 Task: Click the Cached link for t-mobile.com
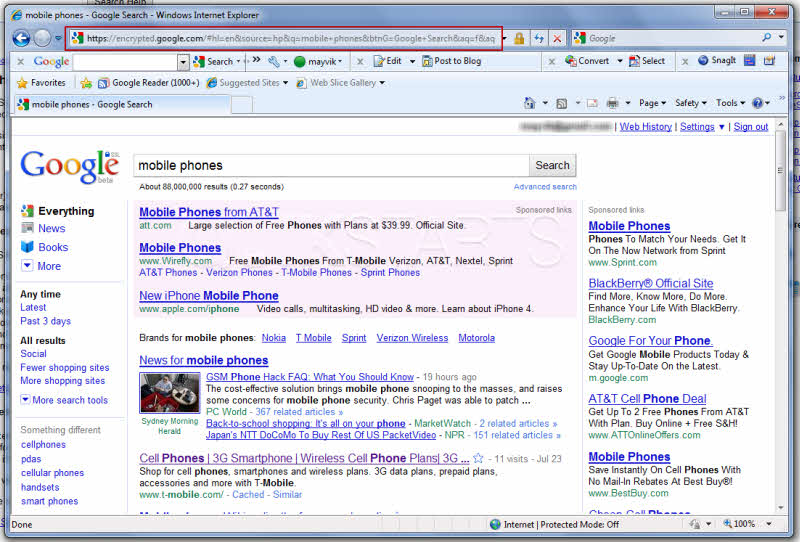click(248, 495)
